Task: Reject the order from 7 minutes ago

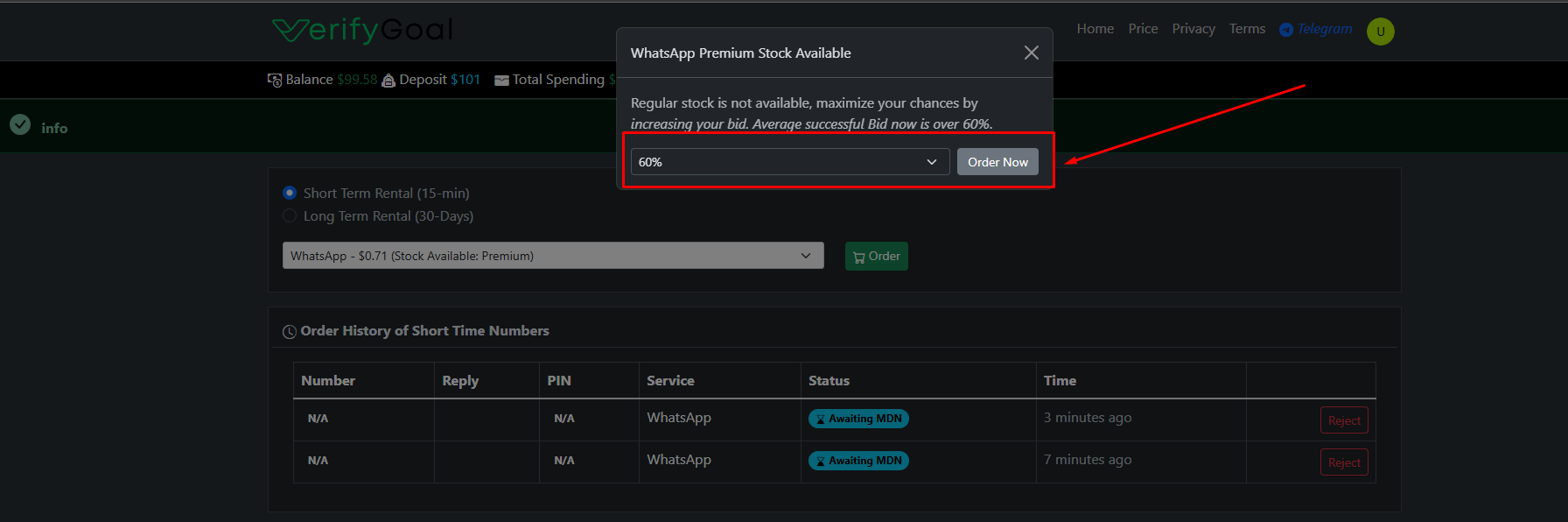Action: click(1343, 462)
